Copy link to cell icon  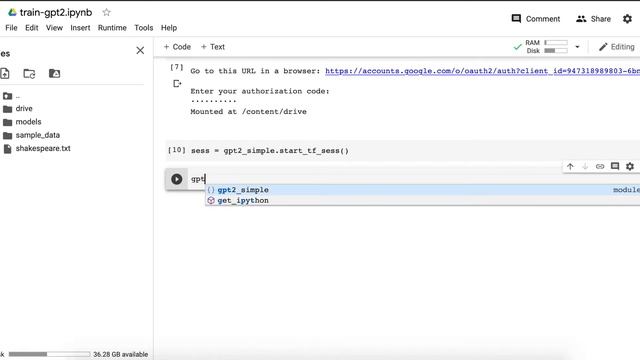click(x=600, y=167)
